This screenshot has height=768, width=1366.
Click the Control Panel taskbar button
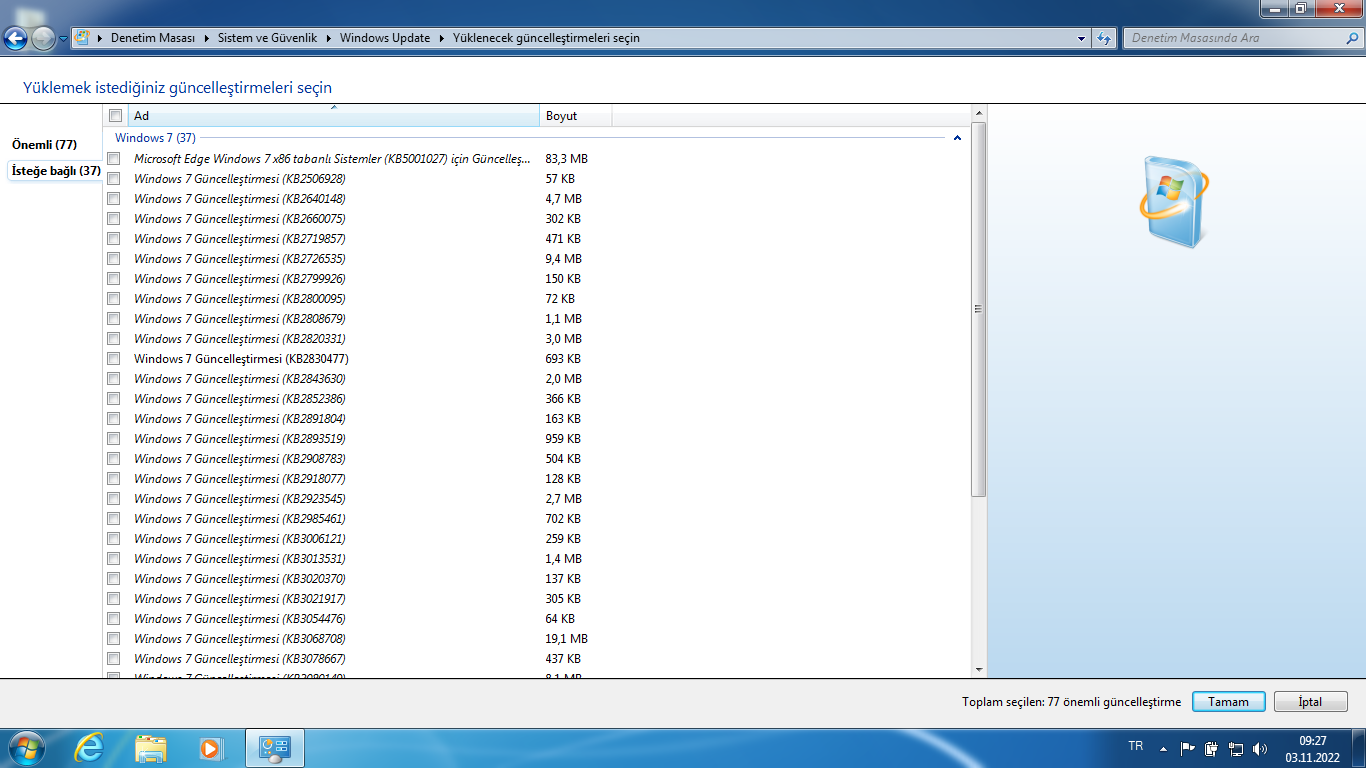click(275, 747)
